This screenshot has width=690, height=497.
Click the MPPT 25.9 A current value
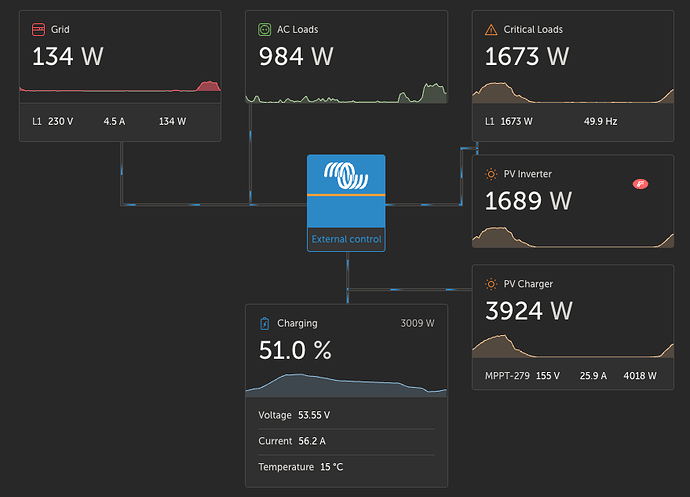point(593,376)
